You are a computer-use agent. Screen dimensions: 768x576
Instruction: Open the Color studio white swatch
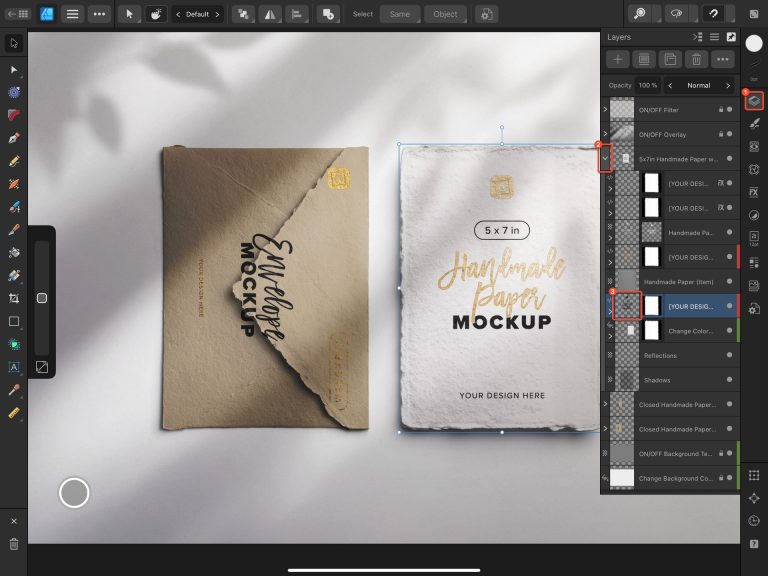(754, 44)
